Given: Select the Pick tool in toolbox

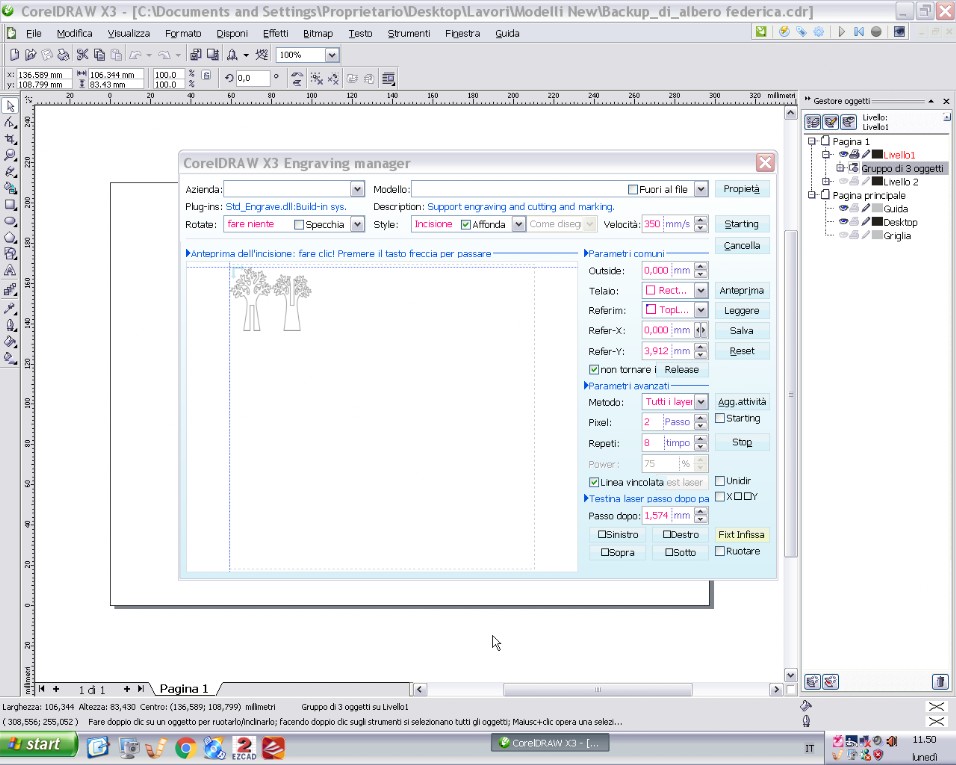Looking at the screenshot, I should [10, 106].
